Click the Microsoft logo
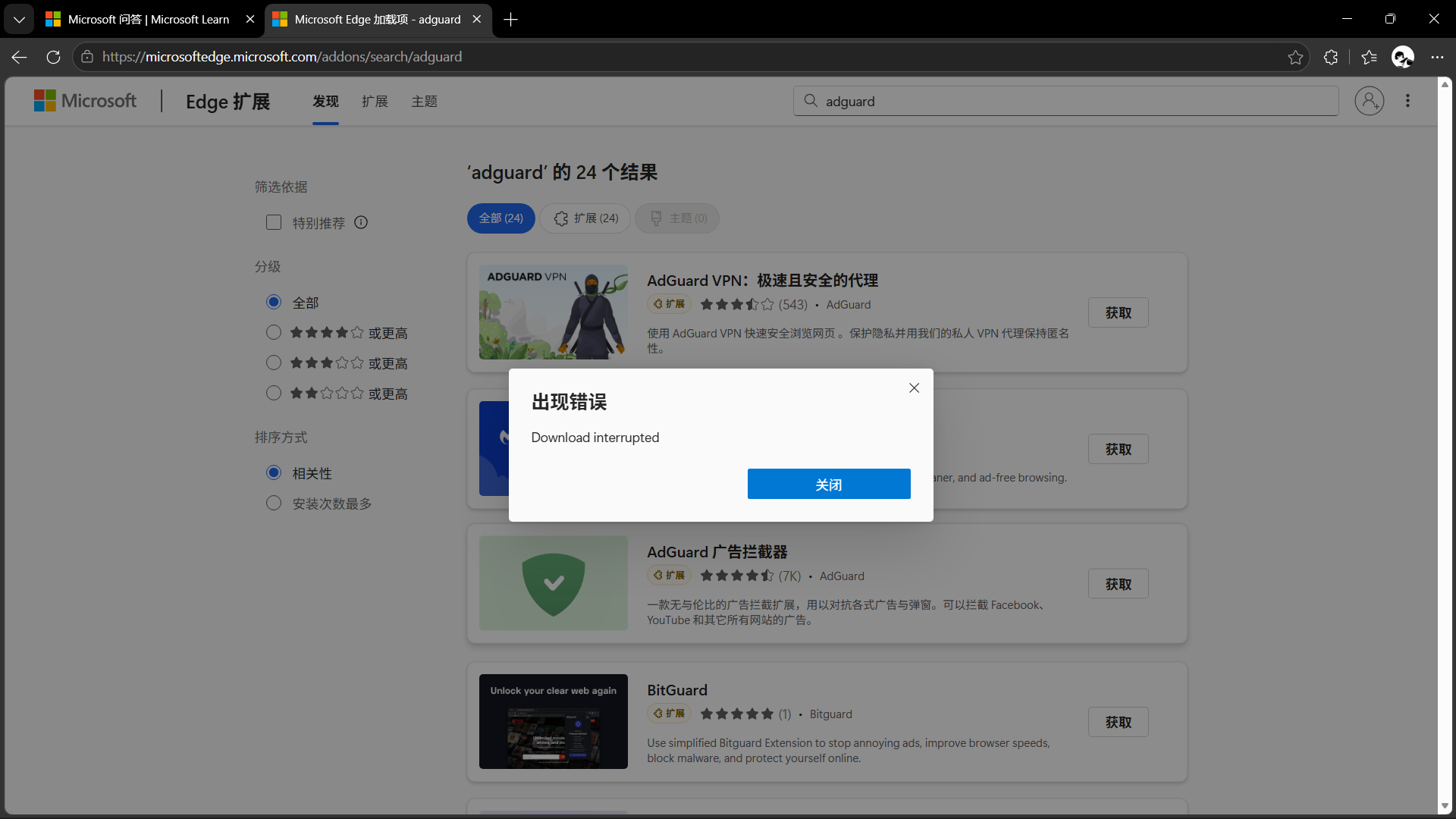This screenshot has height=819, width=1456. pyautogui.click(x=85, y=101)
